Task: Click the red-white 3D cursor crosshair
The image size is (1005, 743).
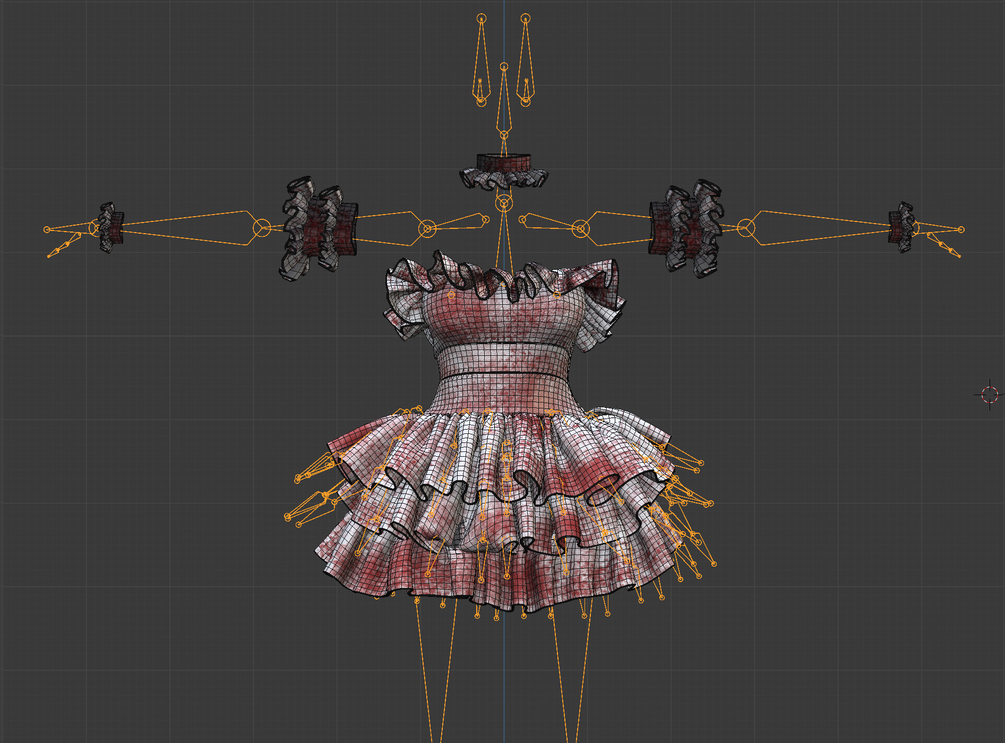Action: click(x=990, y=394)
